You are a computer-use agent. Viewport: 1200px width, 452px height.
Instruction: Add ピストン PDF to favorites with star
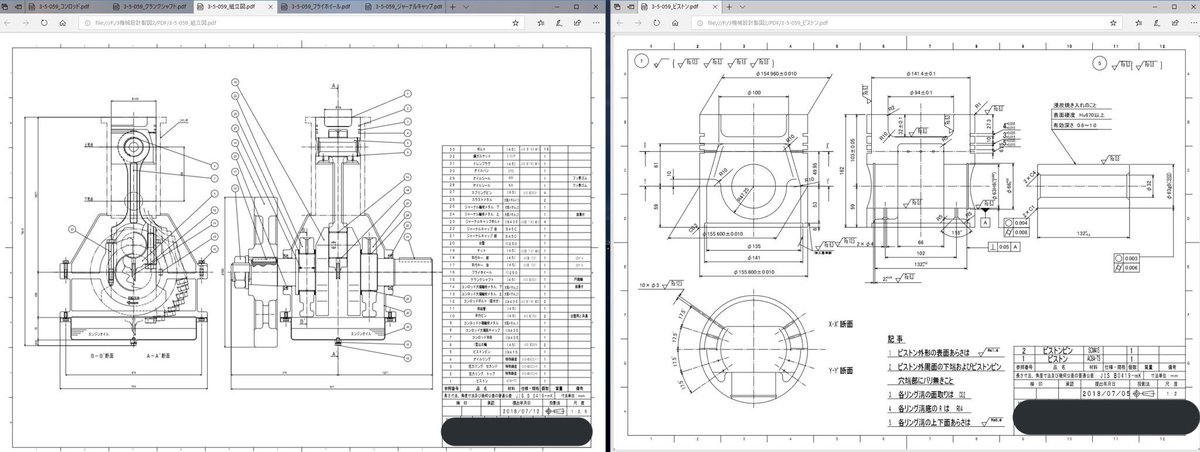point(1113,22)
